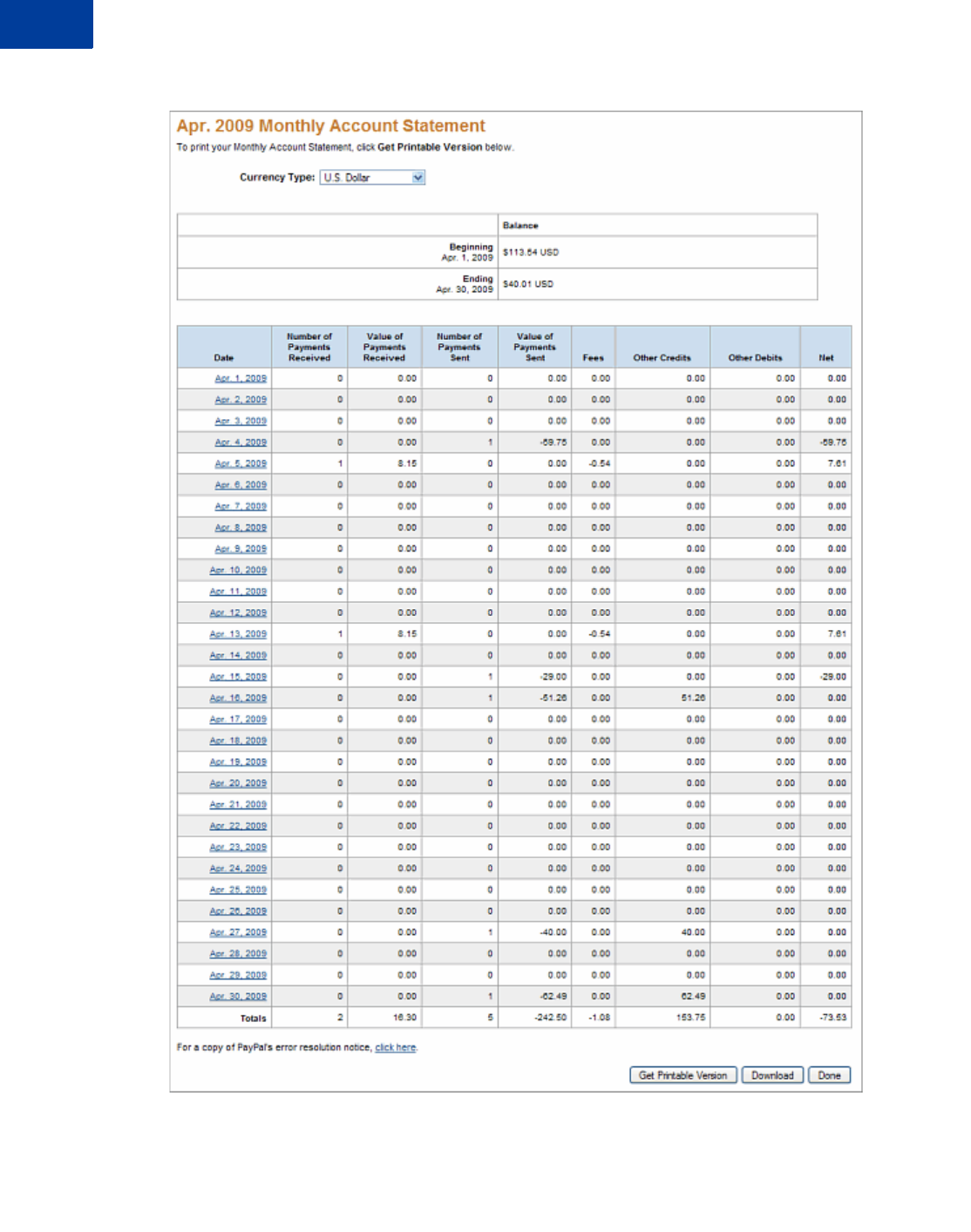971x1232 pixels.
Task: Open the Apr. 24, 2009 date link
Action: pyautogui.click(x=238, y=870)
